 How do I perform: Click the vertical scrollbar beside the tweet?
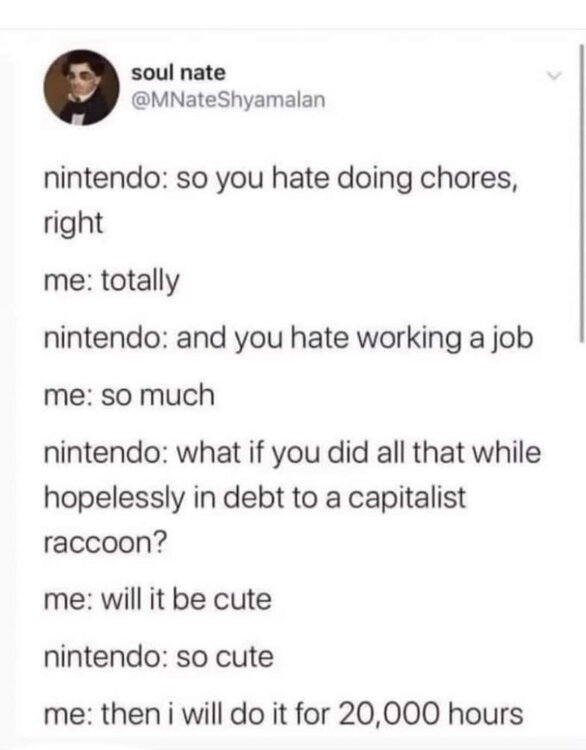coord(581,193)
